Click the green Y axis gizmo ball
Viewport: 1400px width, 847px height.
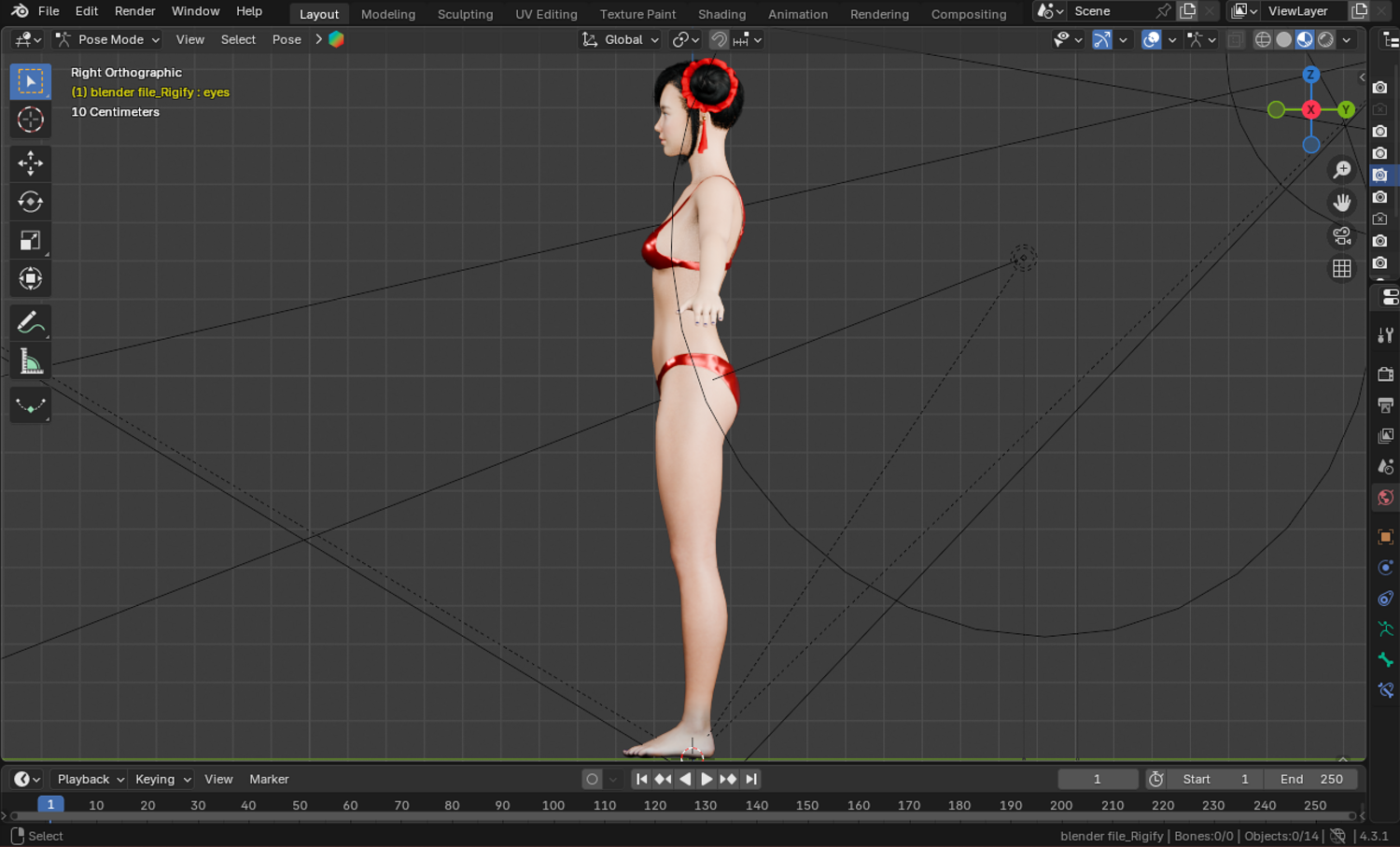click(x=1346, y=110)
